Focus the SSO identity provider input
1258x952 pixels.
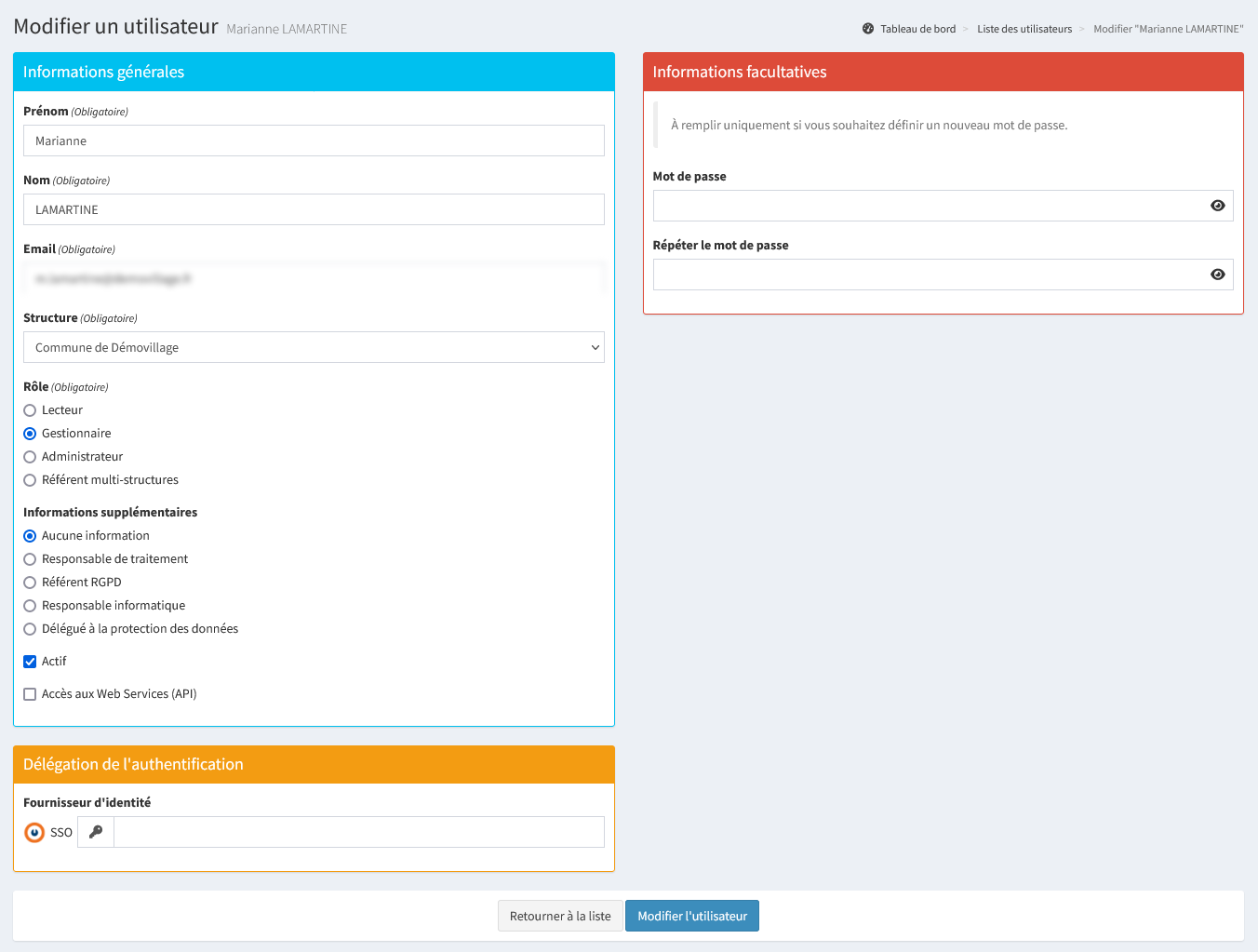358,832
